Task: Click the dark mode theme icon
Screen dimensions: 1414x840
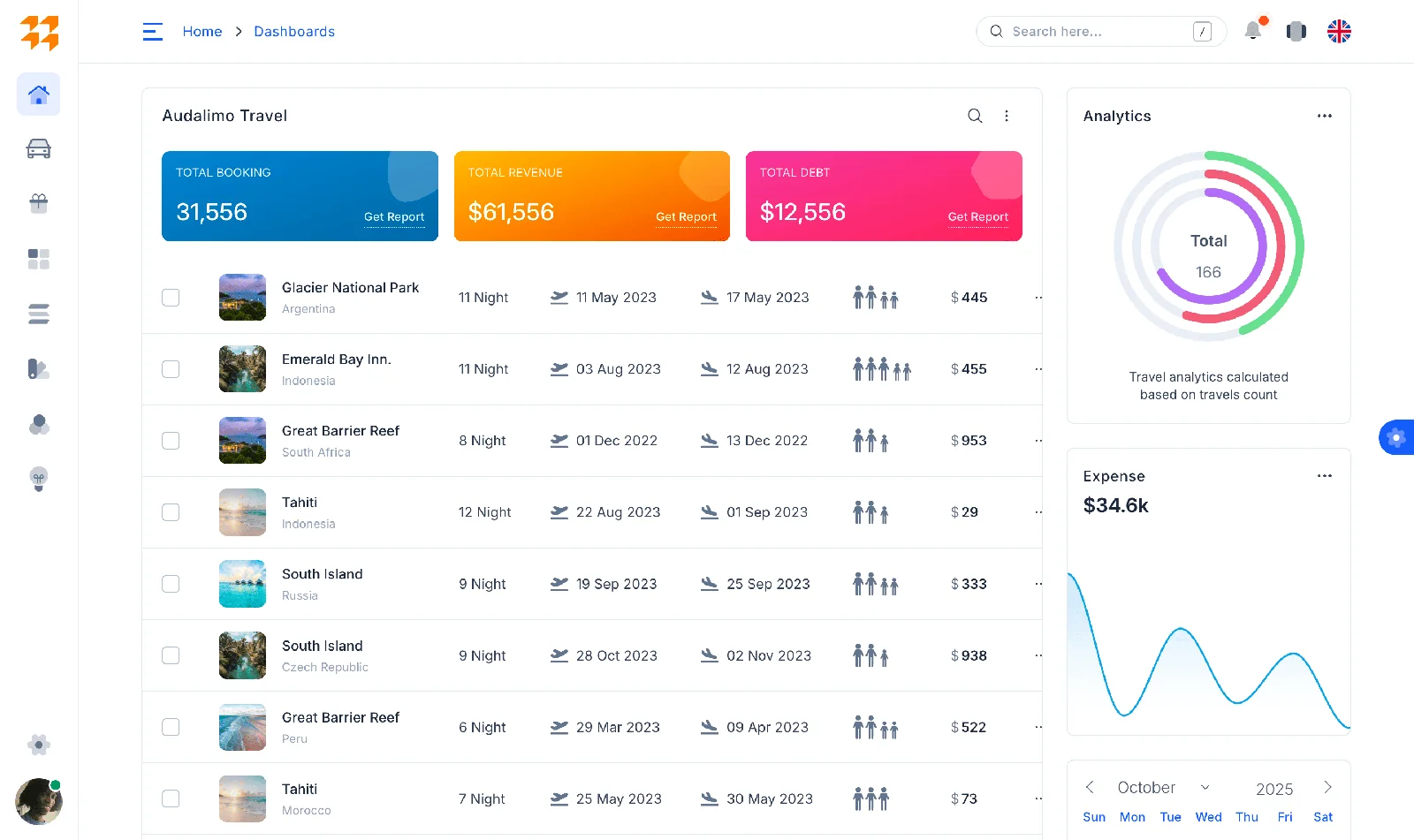Action: [x=1296, y=32]
